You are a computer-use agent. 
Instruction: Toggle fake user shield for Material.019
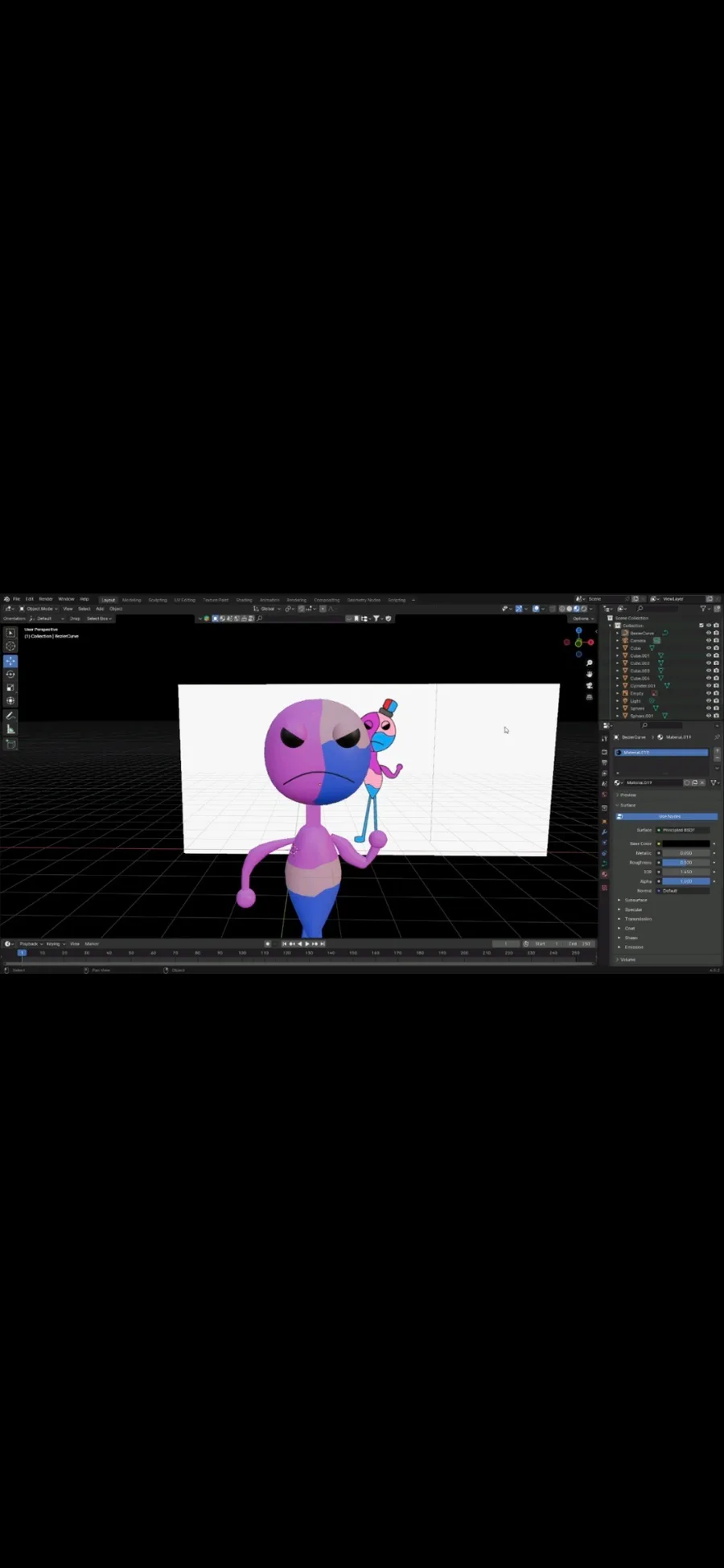pos(687,782)
